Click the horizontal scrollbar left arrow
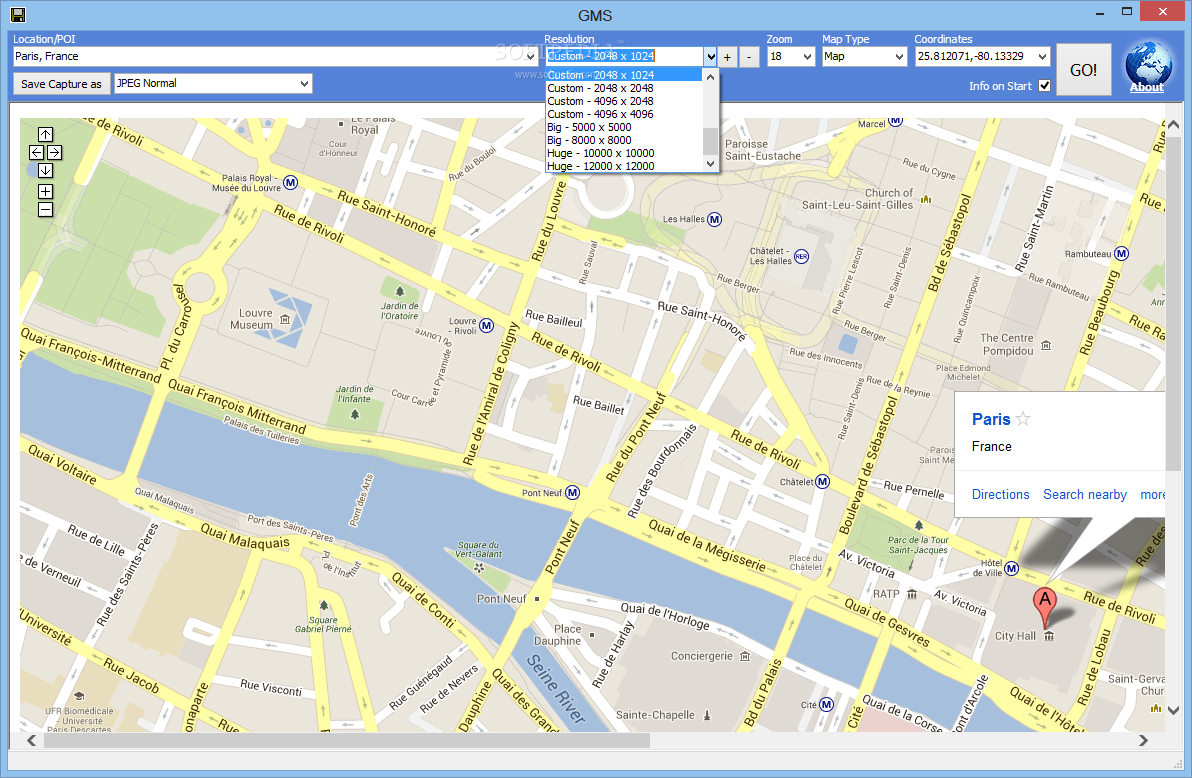 pyautogui.click(x=31, y=740)
